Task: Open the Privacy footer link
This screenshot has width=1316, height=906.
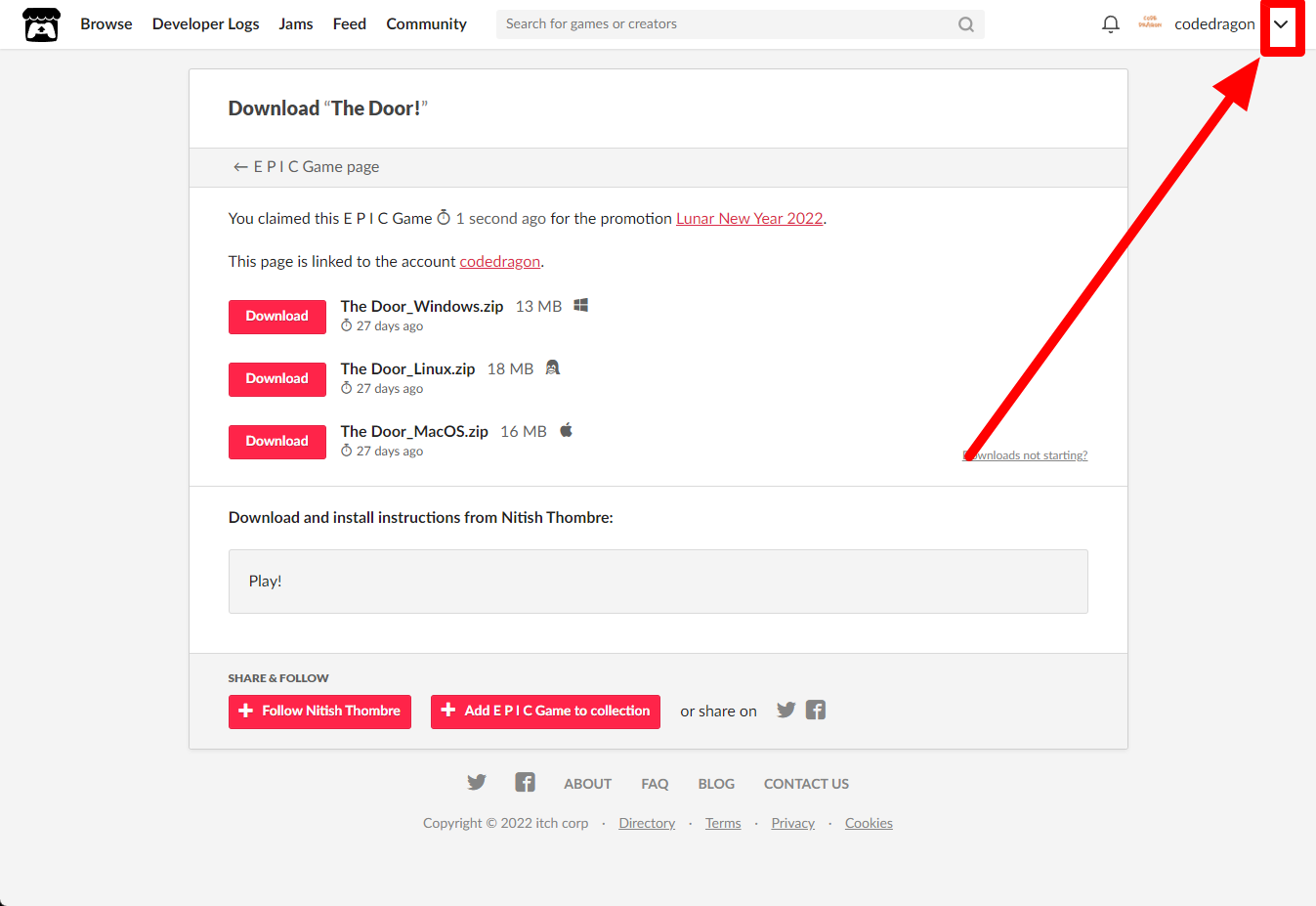Action: pos(793,823)
